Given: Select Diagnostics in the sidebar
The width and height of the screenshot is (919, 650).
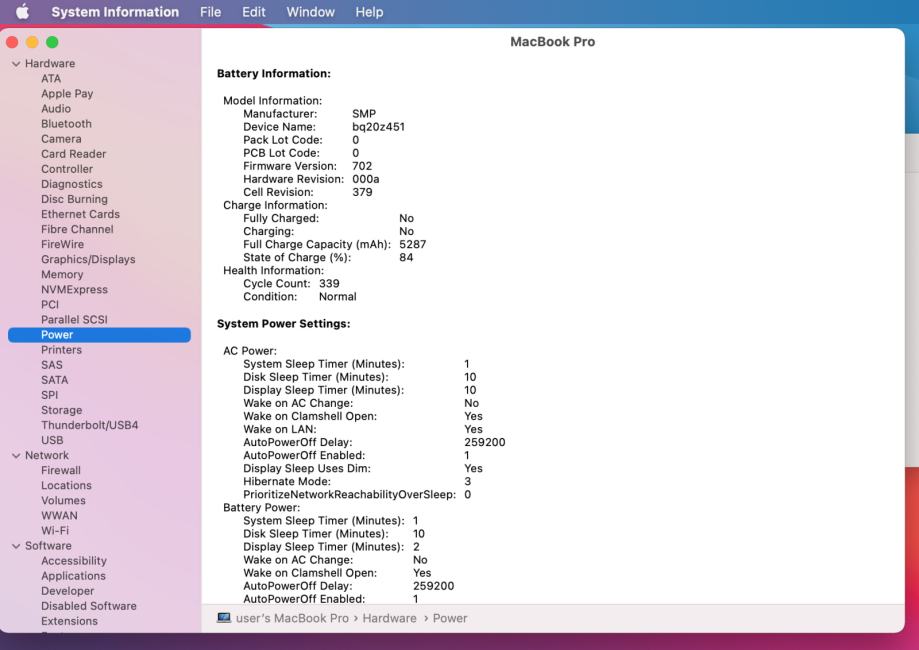Looking at the screenshot, I should [72, 184].
